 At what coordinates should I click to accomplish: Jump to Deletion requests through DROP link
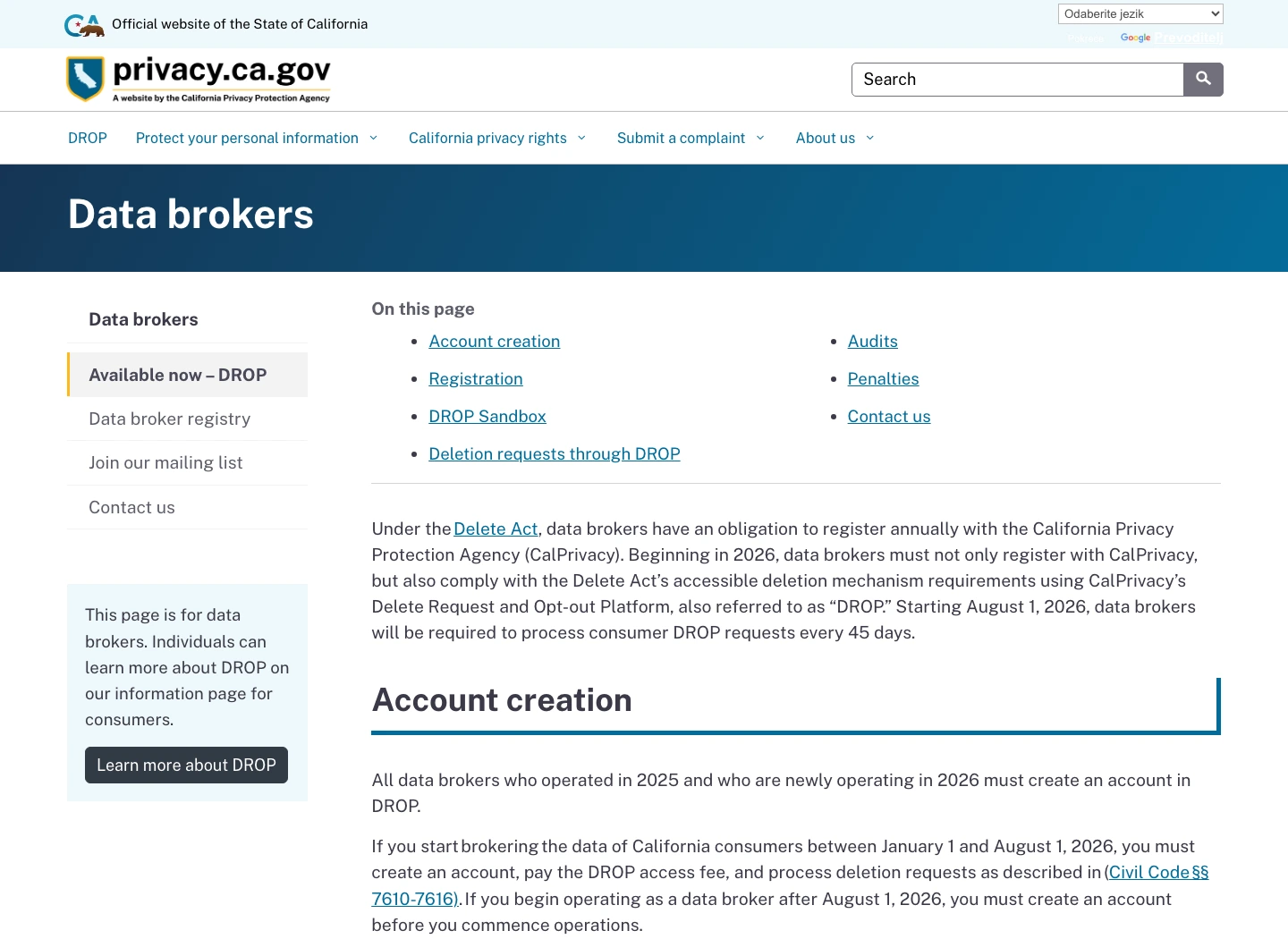pyautogui.click(x=555, y=453)
